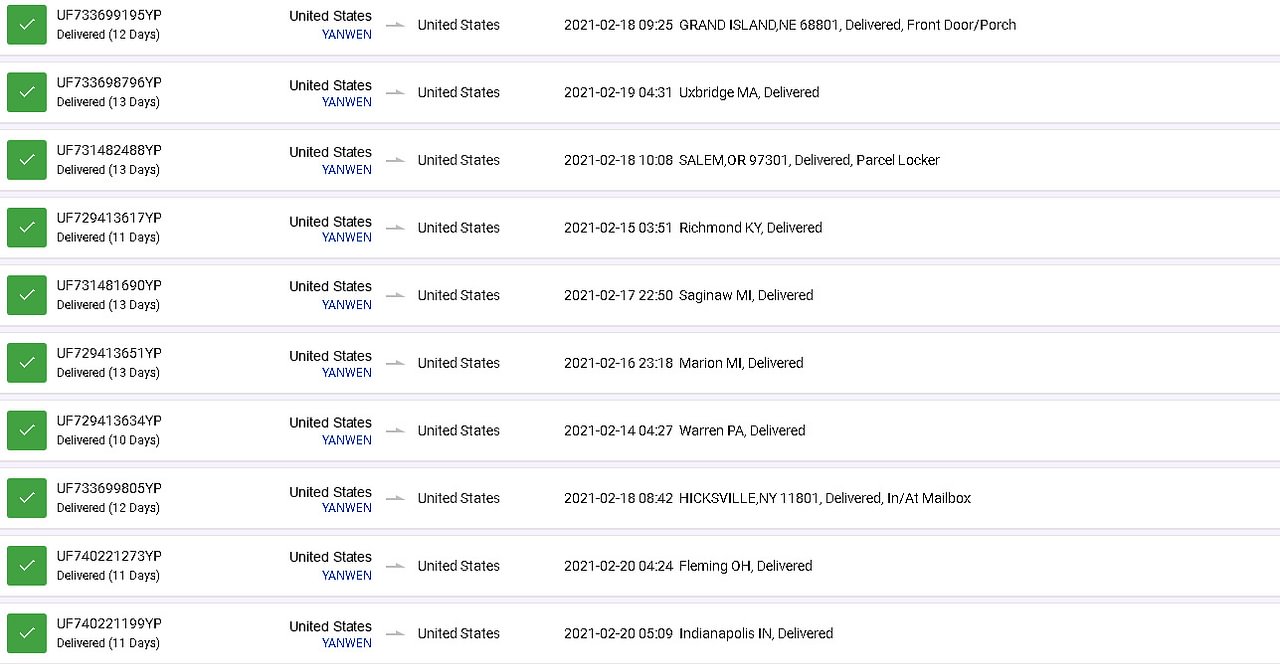
Task: Open tracking number UF740221199YP details
Action: (109, 624)
